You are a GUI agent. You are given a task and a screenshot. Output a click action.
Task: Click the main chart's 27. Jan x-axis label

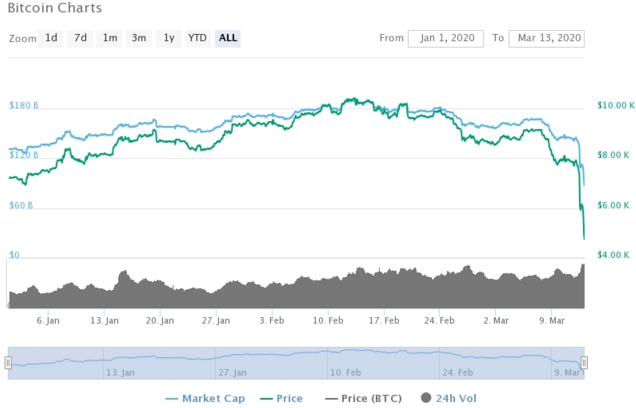click(216, 320)
